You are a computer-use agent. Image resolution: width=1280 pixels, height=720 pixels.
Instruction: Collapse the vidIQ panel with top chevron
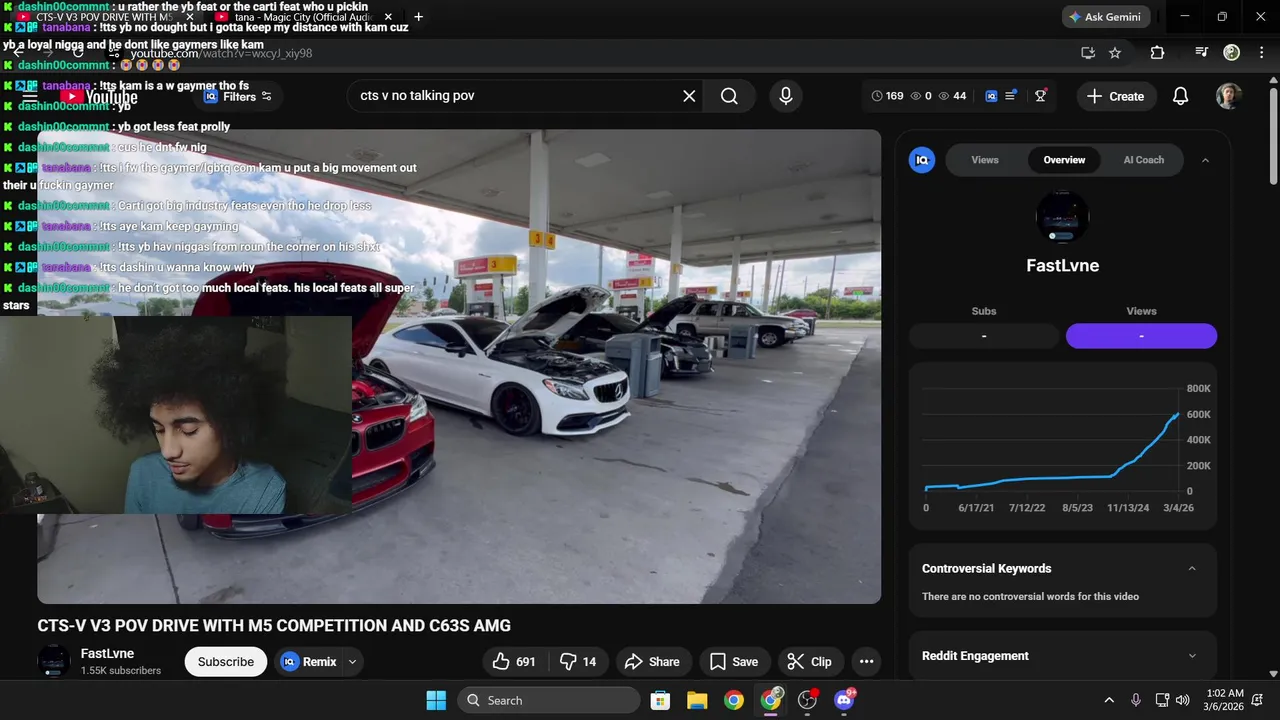click(x=1205, y=160)
